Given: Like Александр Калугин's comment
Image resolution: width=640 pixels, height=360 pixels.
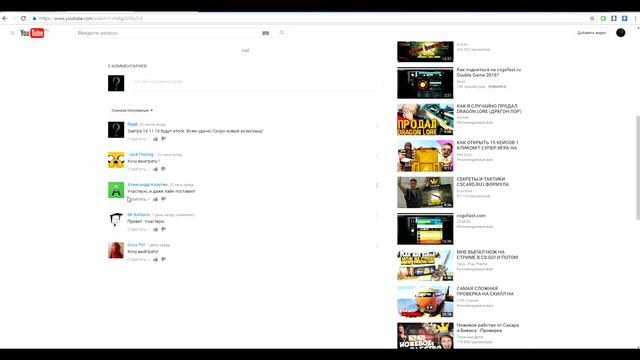Looking at the screenshot, I should click(156, 199).
